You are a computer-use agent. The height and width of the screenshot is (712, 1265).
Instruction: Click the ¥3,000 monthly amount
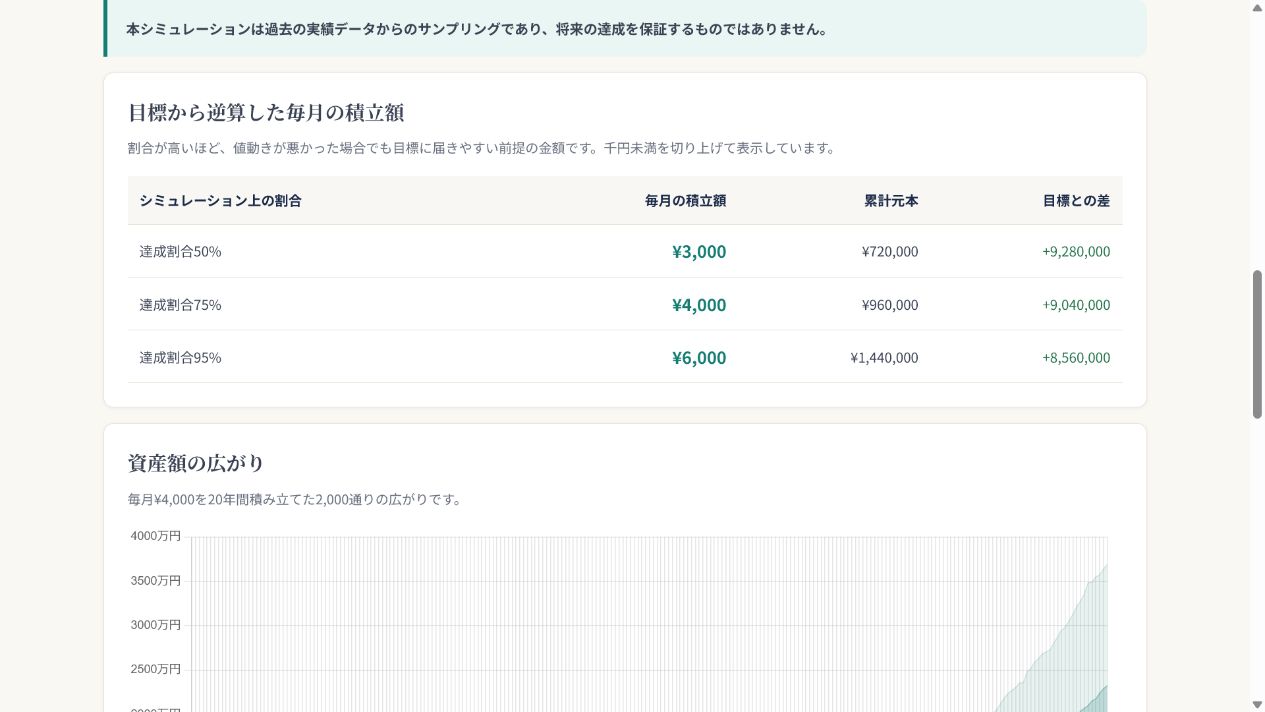click(699, 251)
